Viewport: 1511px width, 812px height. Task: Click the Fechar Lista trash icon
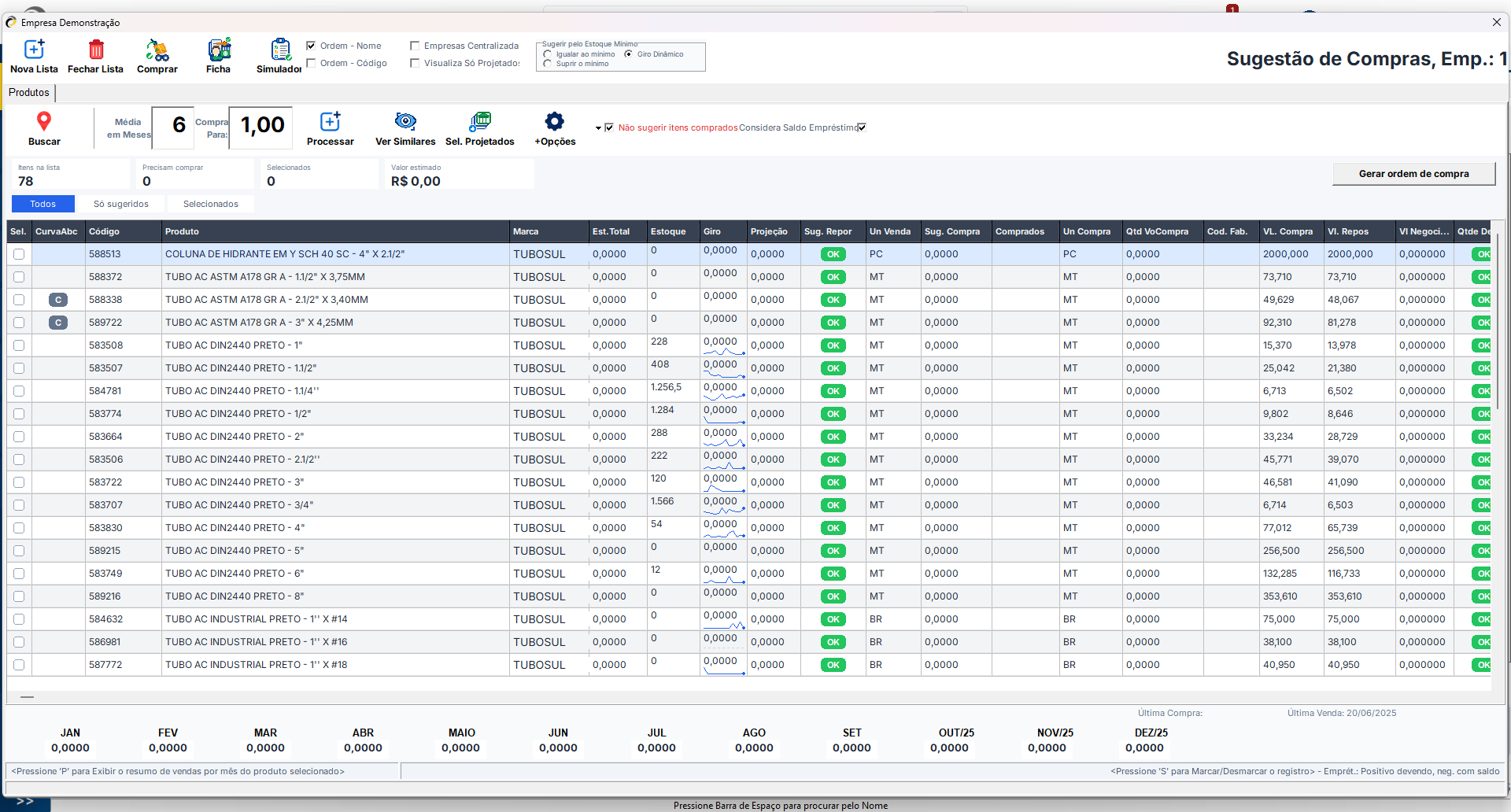click(96, 50)
